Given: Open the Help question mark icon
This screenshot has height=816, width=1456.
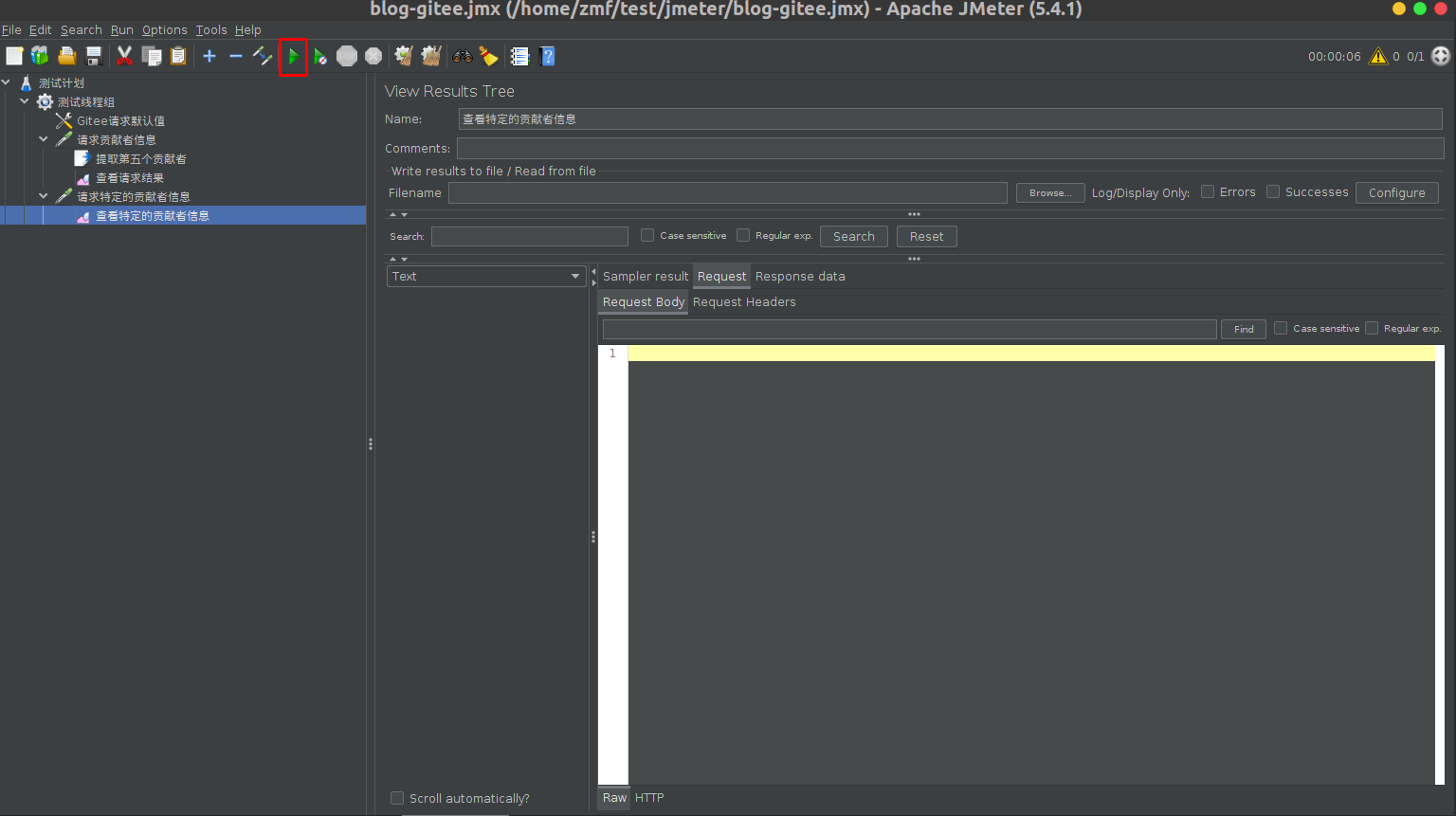Looking at the screenshot, I should [547, 56].
